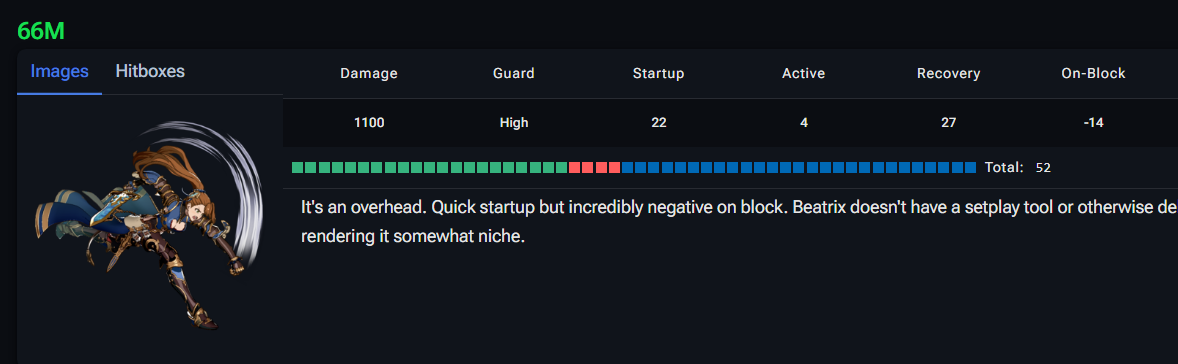
Task: Click the green startup frames segment
Action: coord(430,167)
